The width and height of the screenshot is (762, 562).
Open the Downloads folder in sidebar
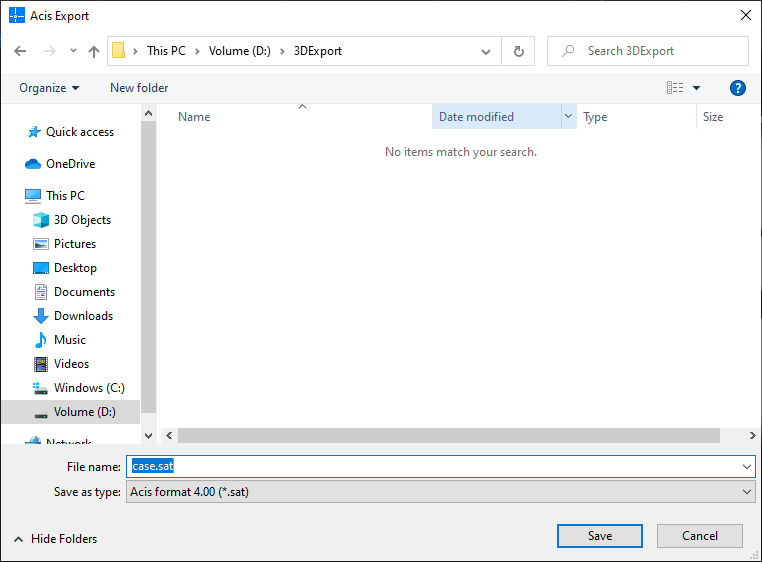pos(83,316)
